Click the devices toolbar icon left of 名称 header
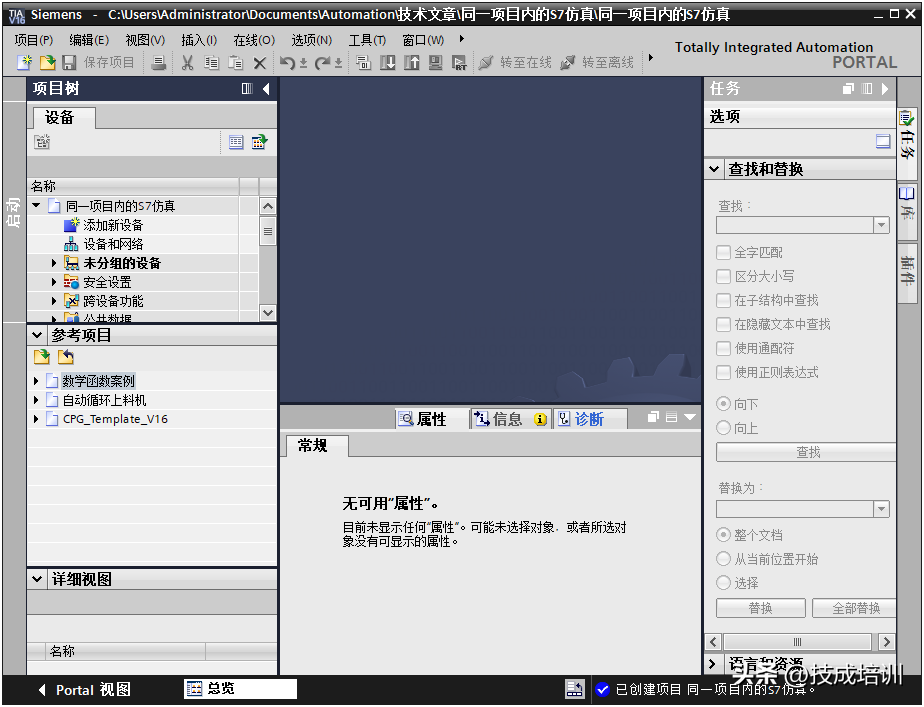Viewport: 924px width, 707px height. pyautogui.click(x=42, y=142)
